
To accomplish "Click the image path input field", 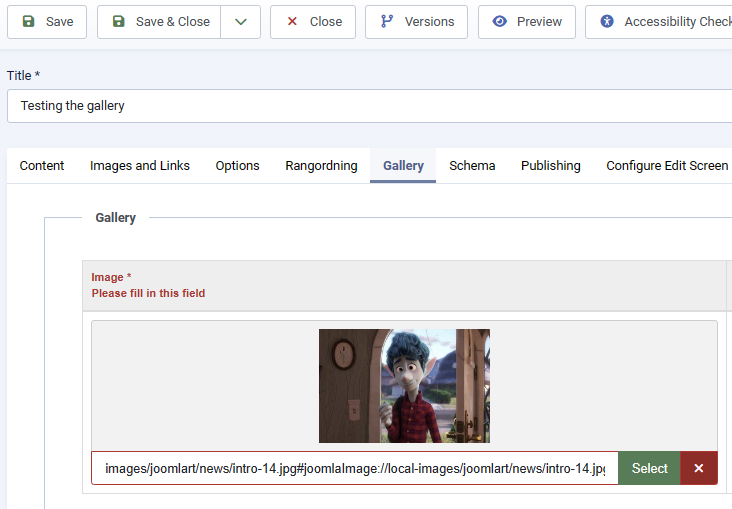I will pyautogui.click(x=355, y=468).
